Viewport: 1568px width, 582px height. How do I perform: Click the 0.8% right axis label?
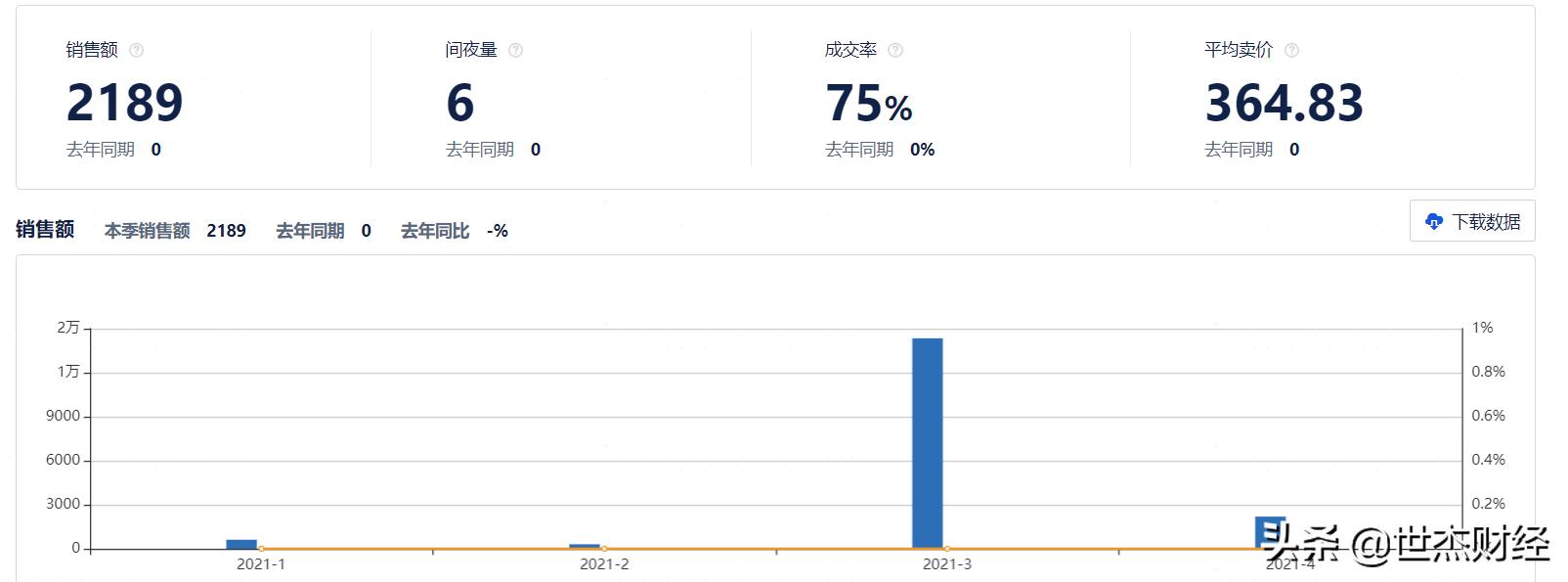[1489, 372]
